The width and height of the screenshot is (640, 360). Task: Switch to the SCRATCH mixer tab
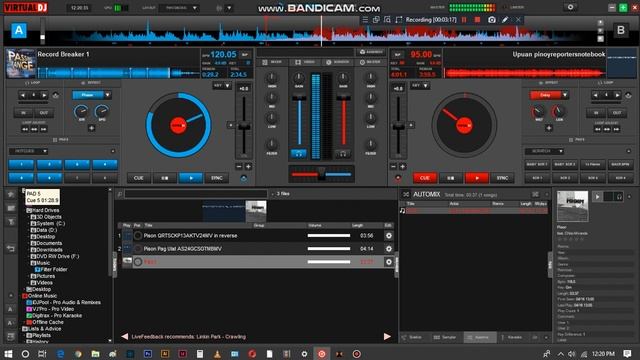click(x=337, y=62)
